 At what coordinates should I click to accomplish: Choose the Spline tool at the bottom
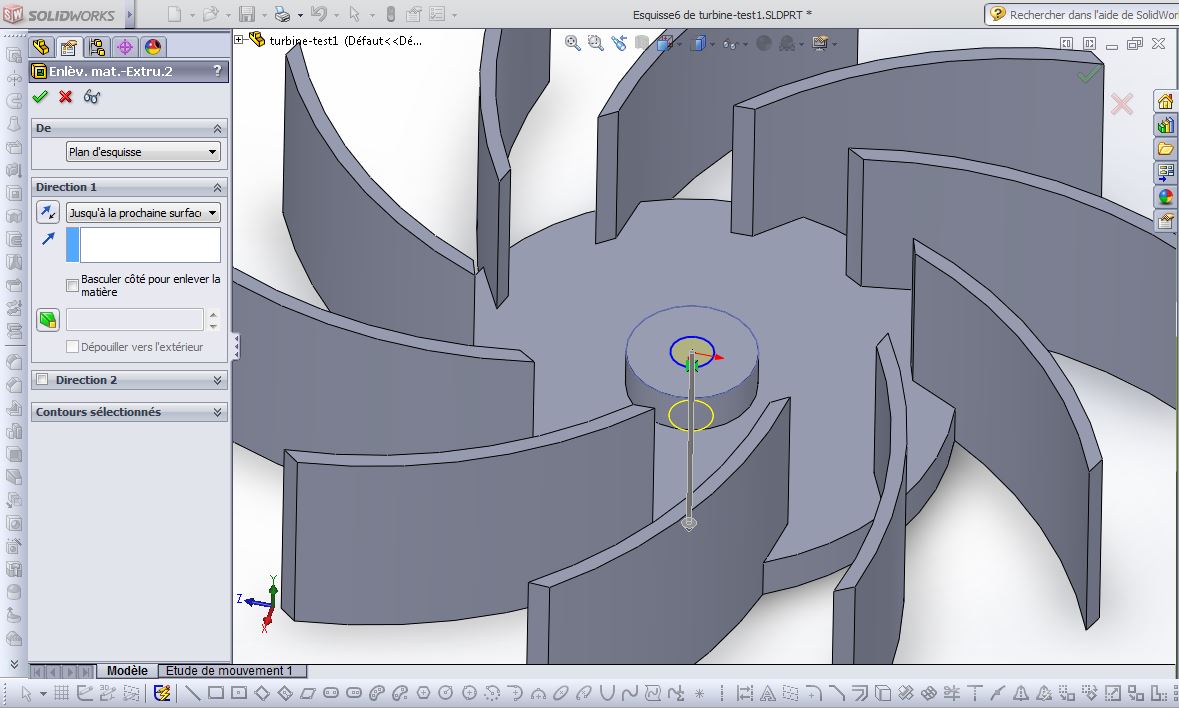click(628, 692)
